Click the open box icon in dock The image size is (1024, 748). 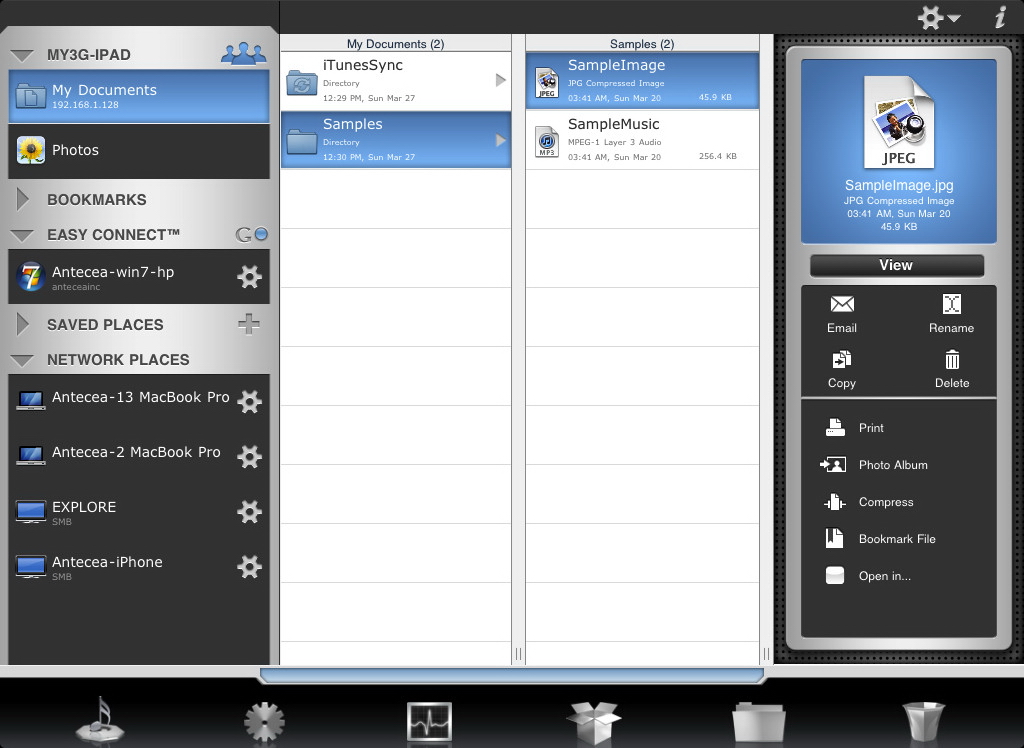tap(593, 721)
